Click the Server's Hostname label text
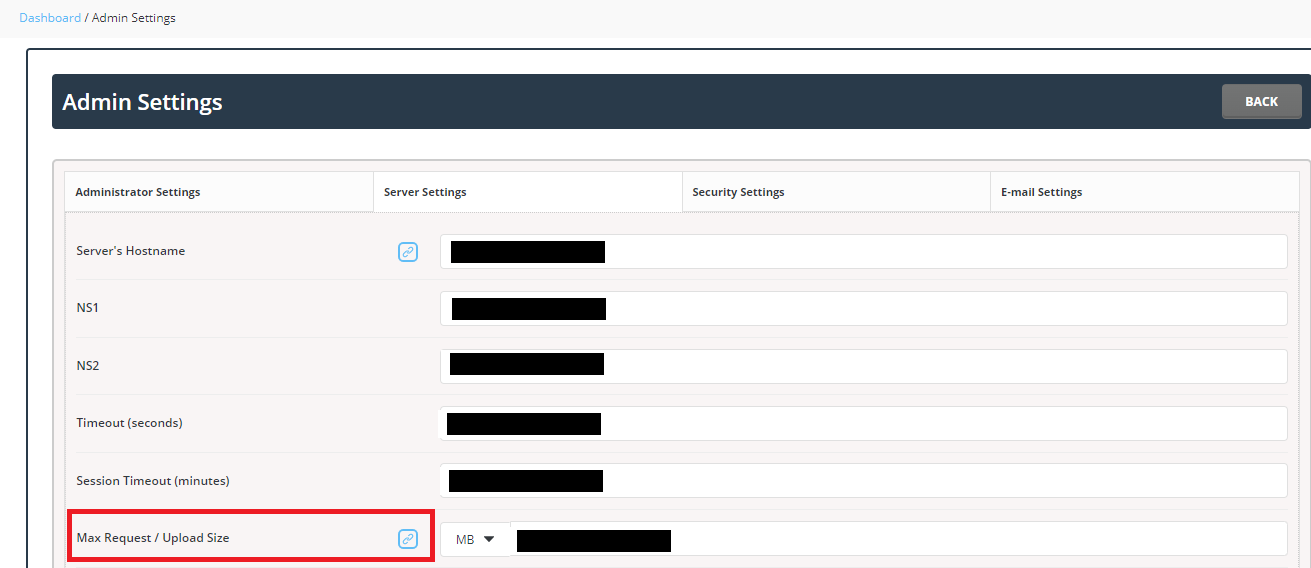 click(x=131, y=251)
